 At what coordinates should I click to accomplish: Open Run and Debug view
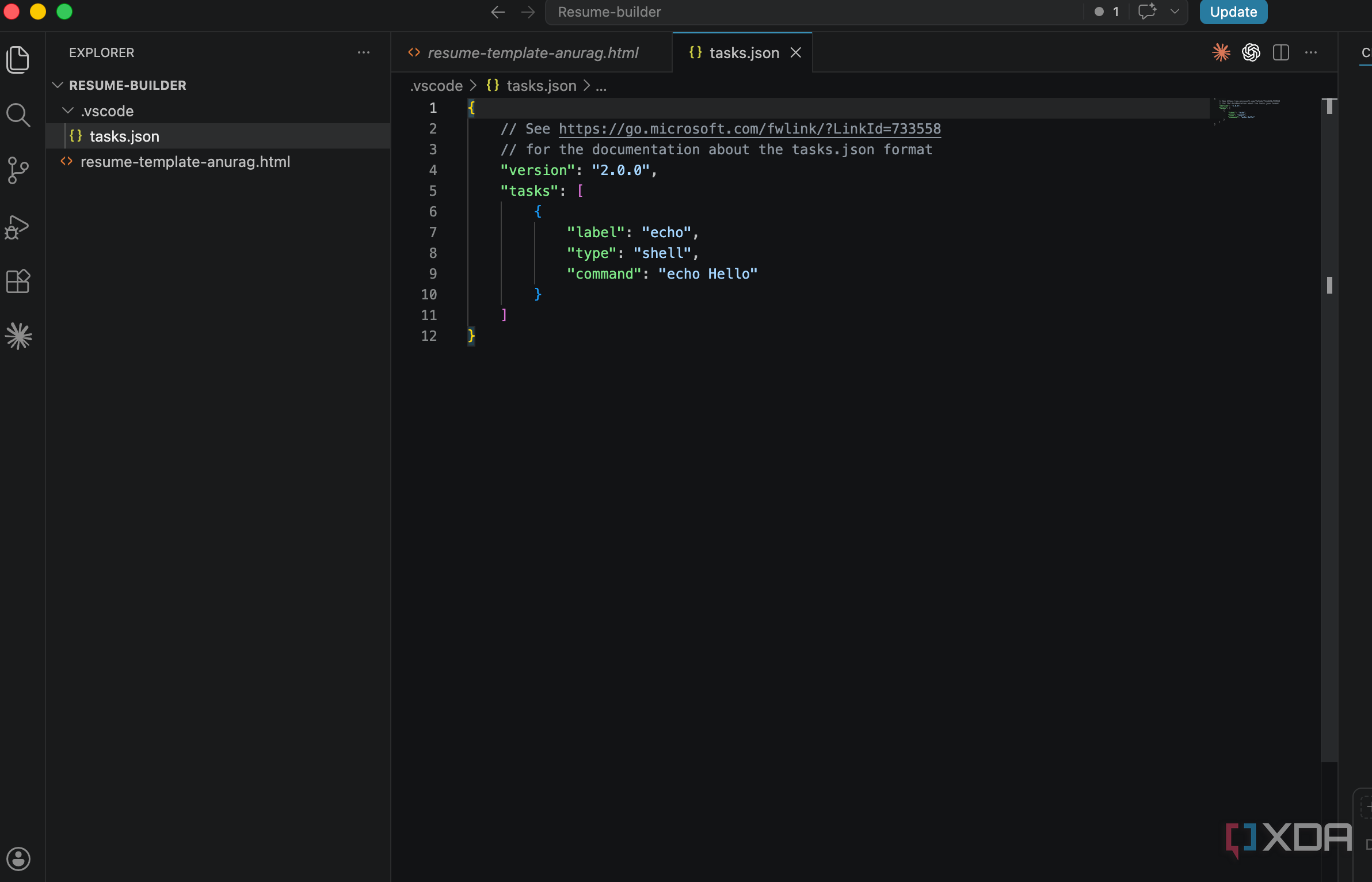[x=17, y=226]
